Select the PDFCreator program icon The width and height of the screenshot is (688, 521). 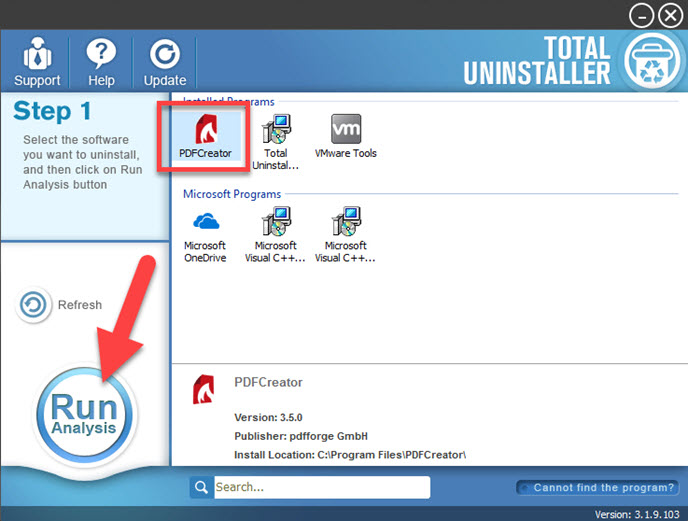pos(205,135)
